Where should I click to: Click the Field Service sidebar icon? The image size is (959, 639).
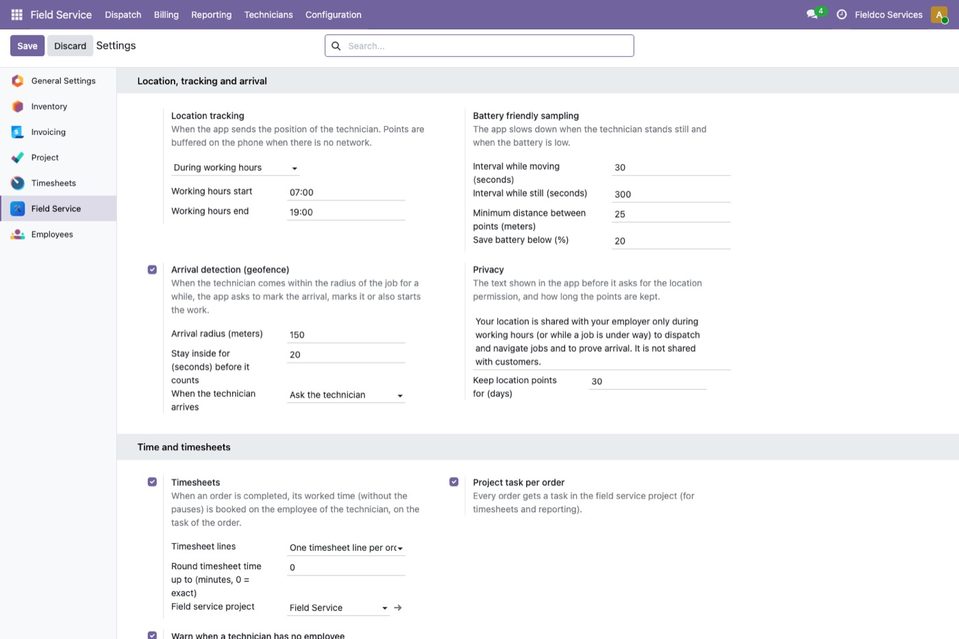17,209
